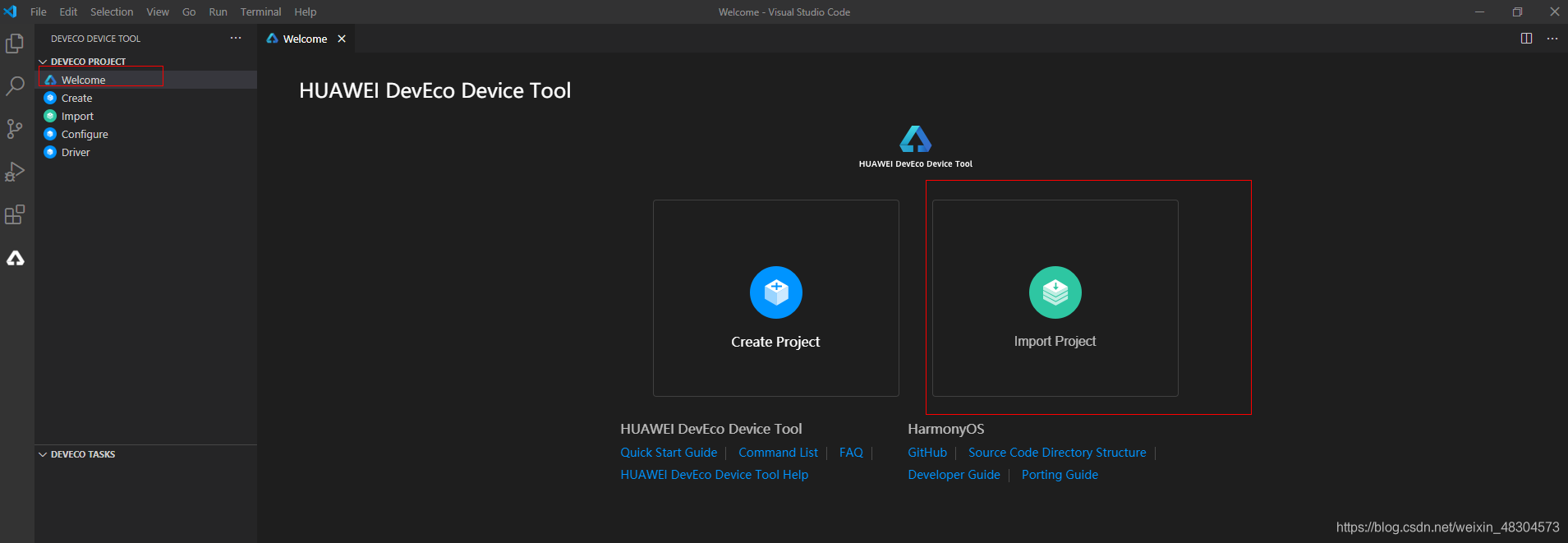Open the Go menu
Image resolution: width=1568 pixels, height=543 pixels.
pyautogui.click(x=189, y=12)
